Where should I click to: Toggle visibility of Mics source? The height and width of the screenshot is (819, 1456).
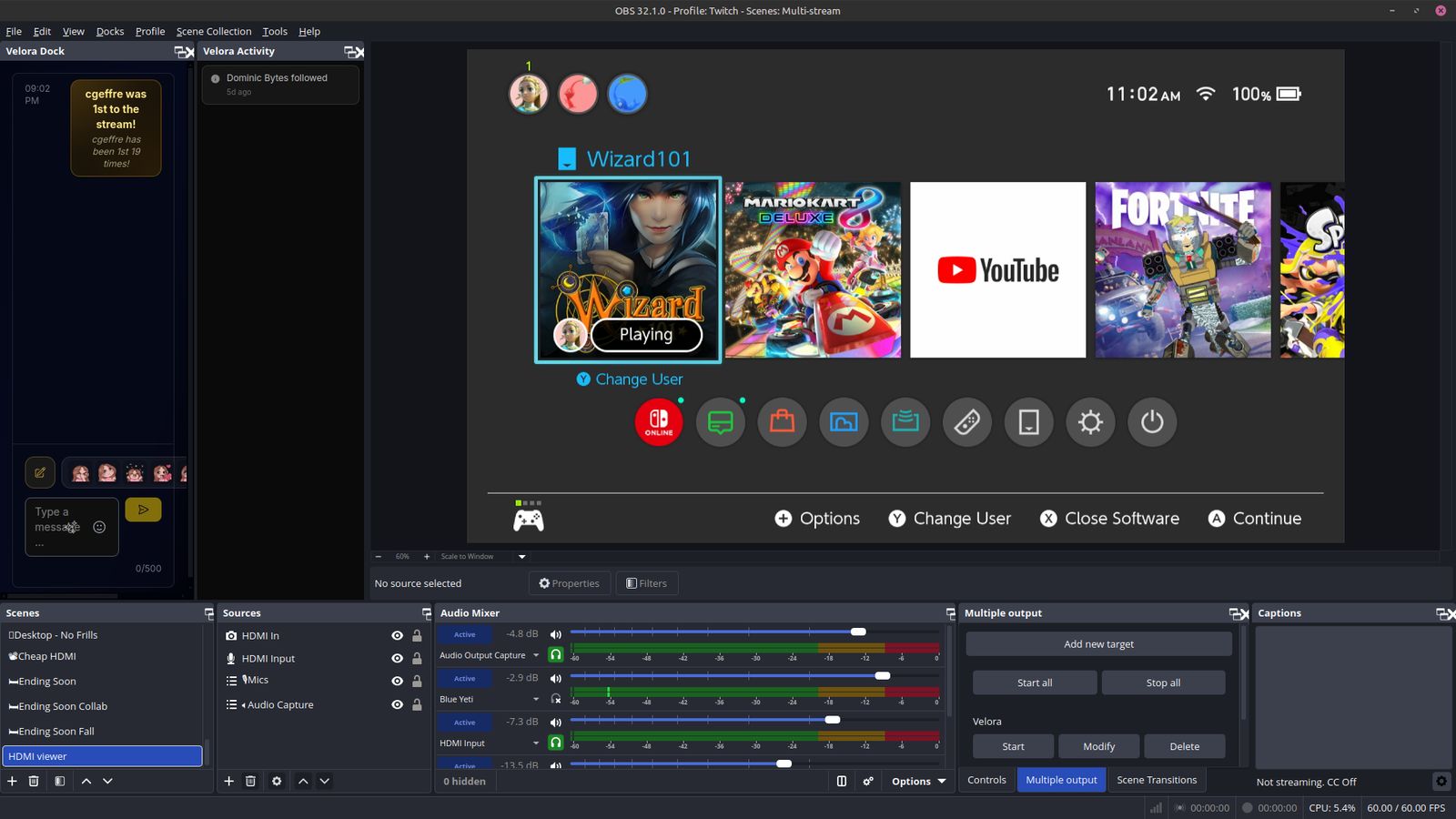pos(397,681)
